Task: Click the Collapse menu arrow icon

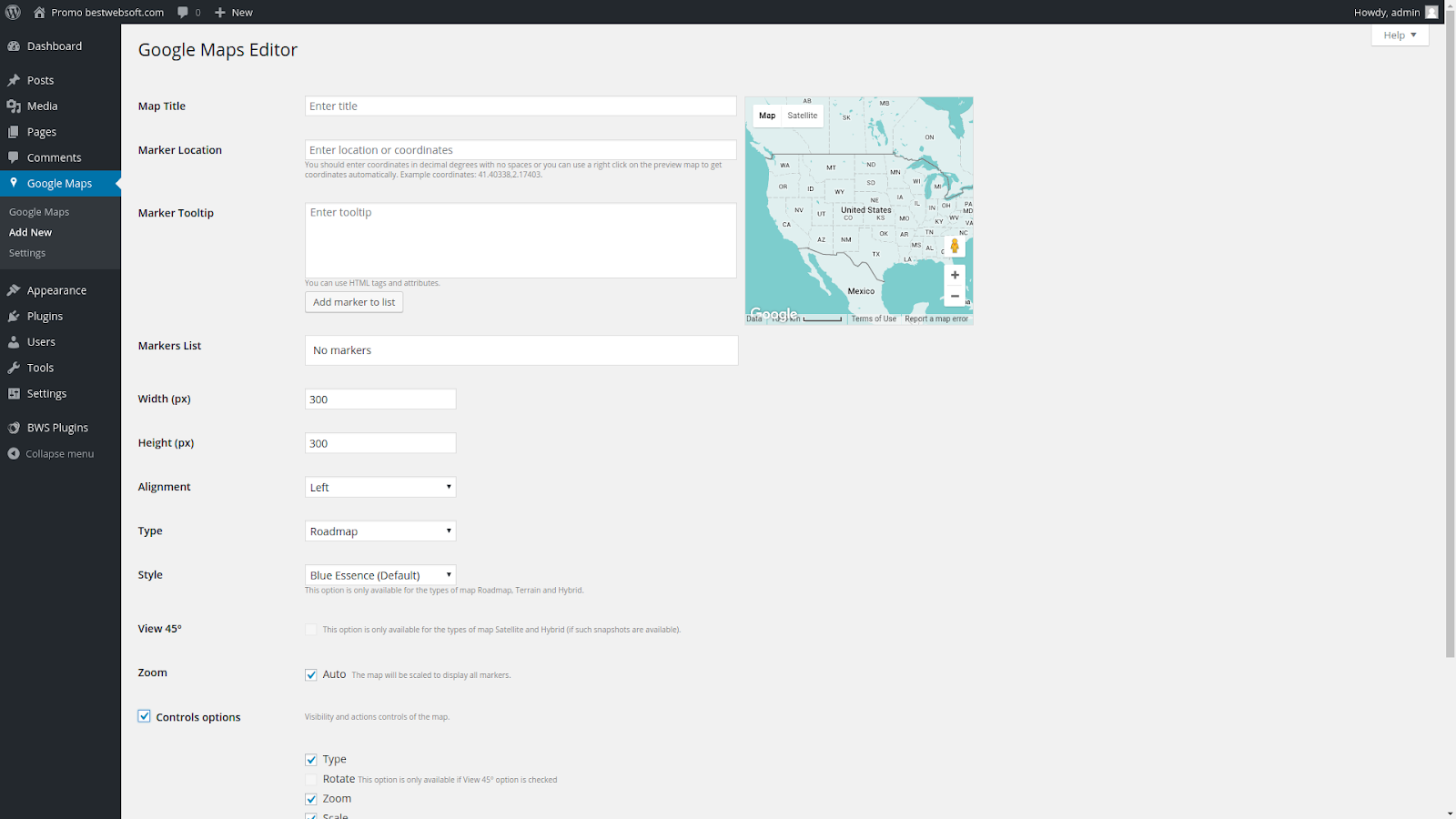Action: coord(14,453)
